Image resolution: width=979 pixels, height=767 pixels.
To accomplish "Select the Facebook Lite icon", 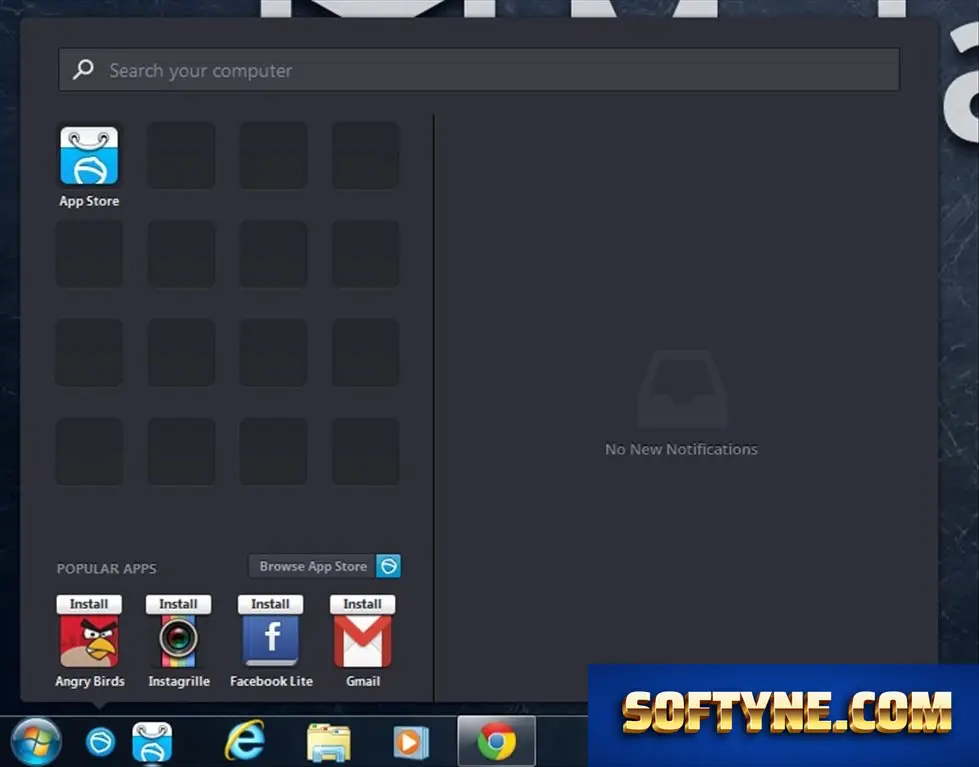I will pos(270,641).
